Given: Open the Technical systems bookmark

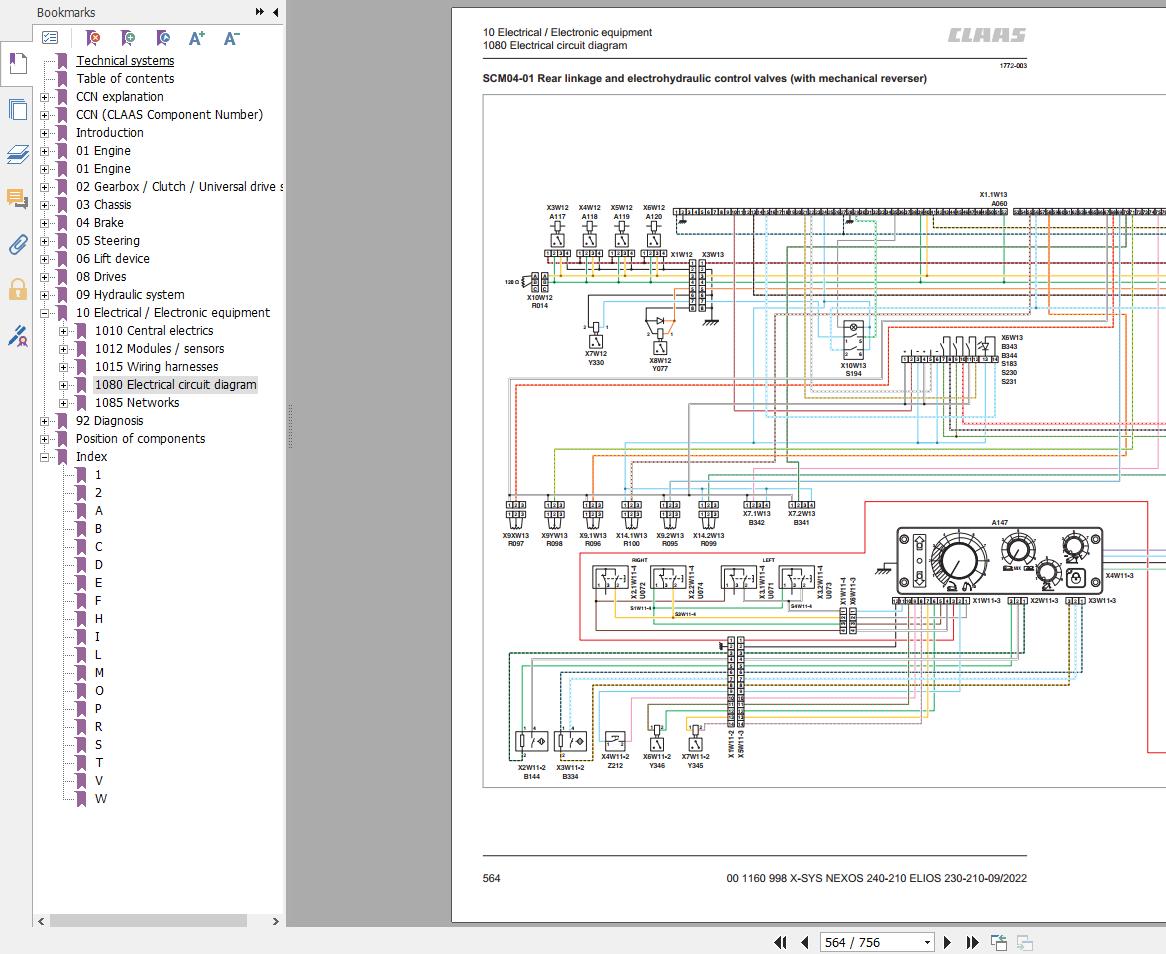Looking at the screenshot, I should (x=125, y=61).
